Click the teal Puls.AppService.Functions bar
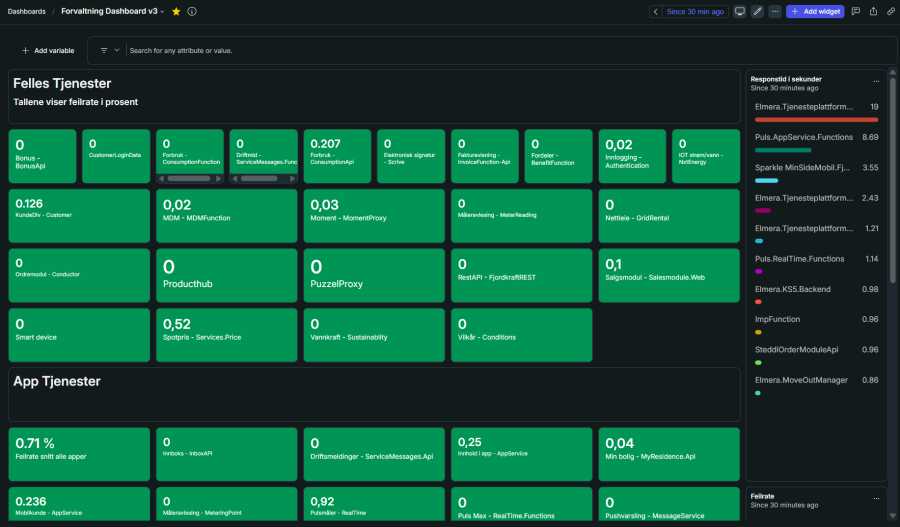Screen dimensions: 900x527 783,150
